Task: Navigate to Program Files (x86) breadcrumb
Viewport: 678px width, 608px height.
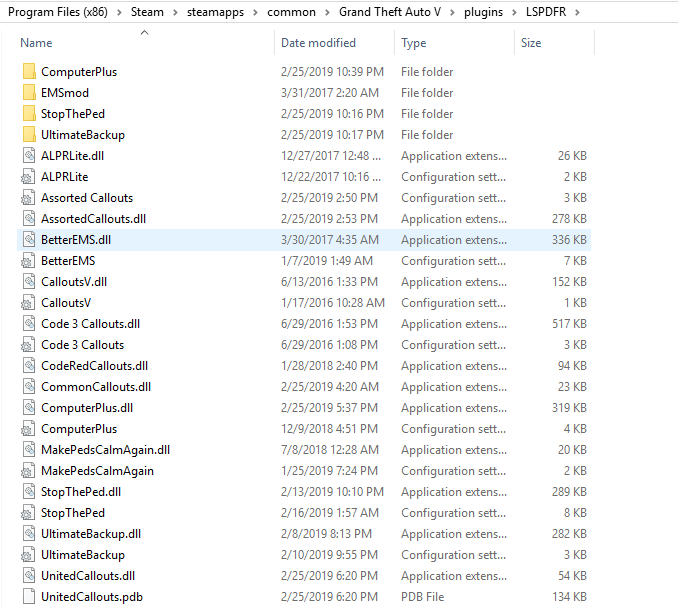Action: [58, 12]
